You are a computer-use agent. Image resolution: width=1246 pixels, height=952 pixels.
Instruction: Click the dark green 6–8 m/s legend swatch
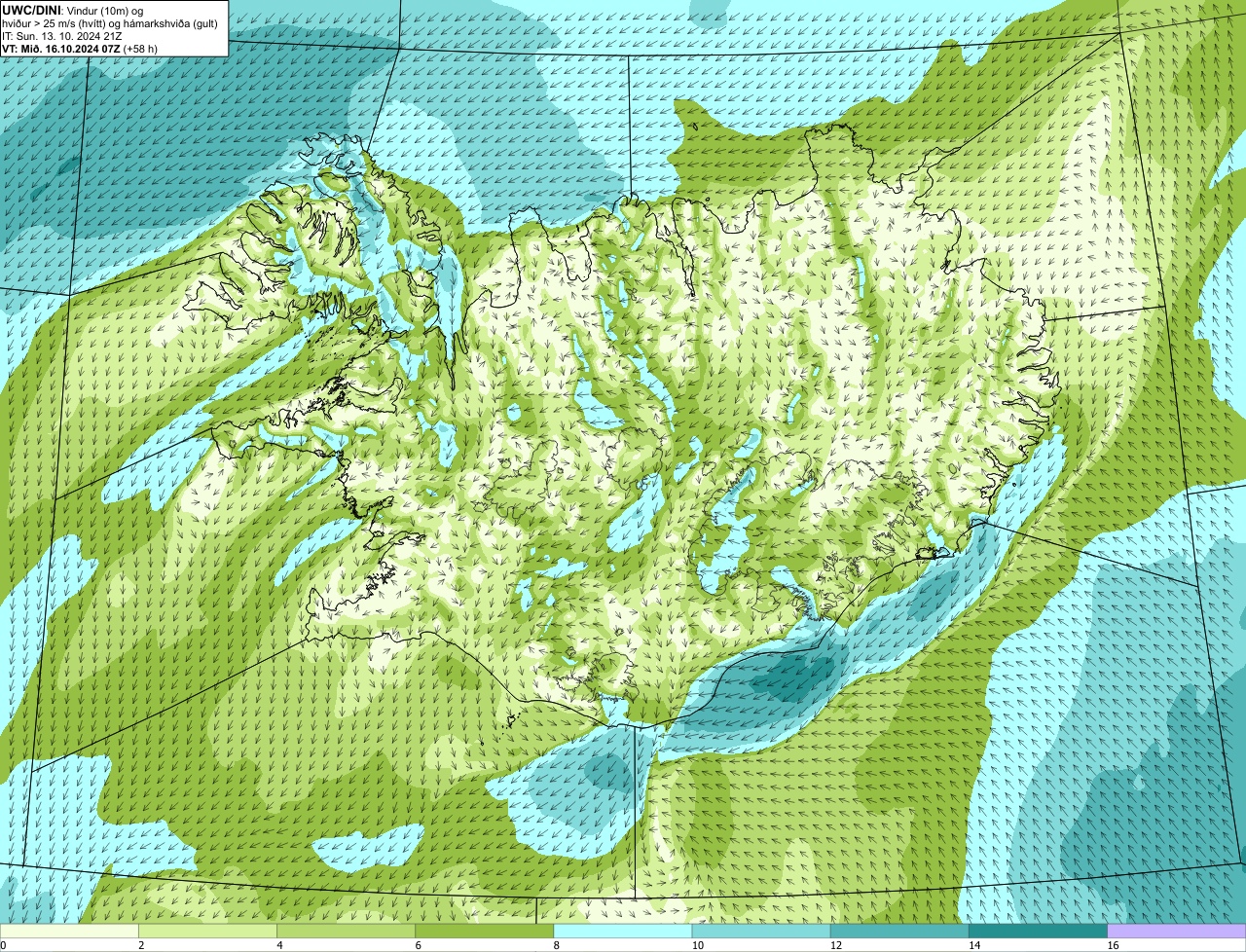pos(485,931)
